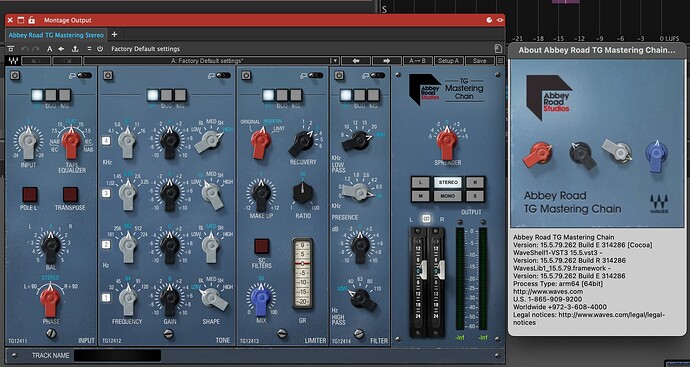
Task: Solo the R channel monitor button
Action: [x=475, y=182]
